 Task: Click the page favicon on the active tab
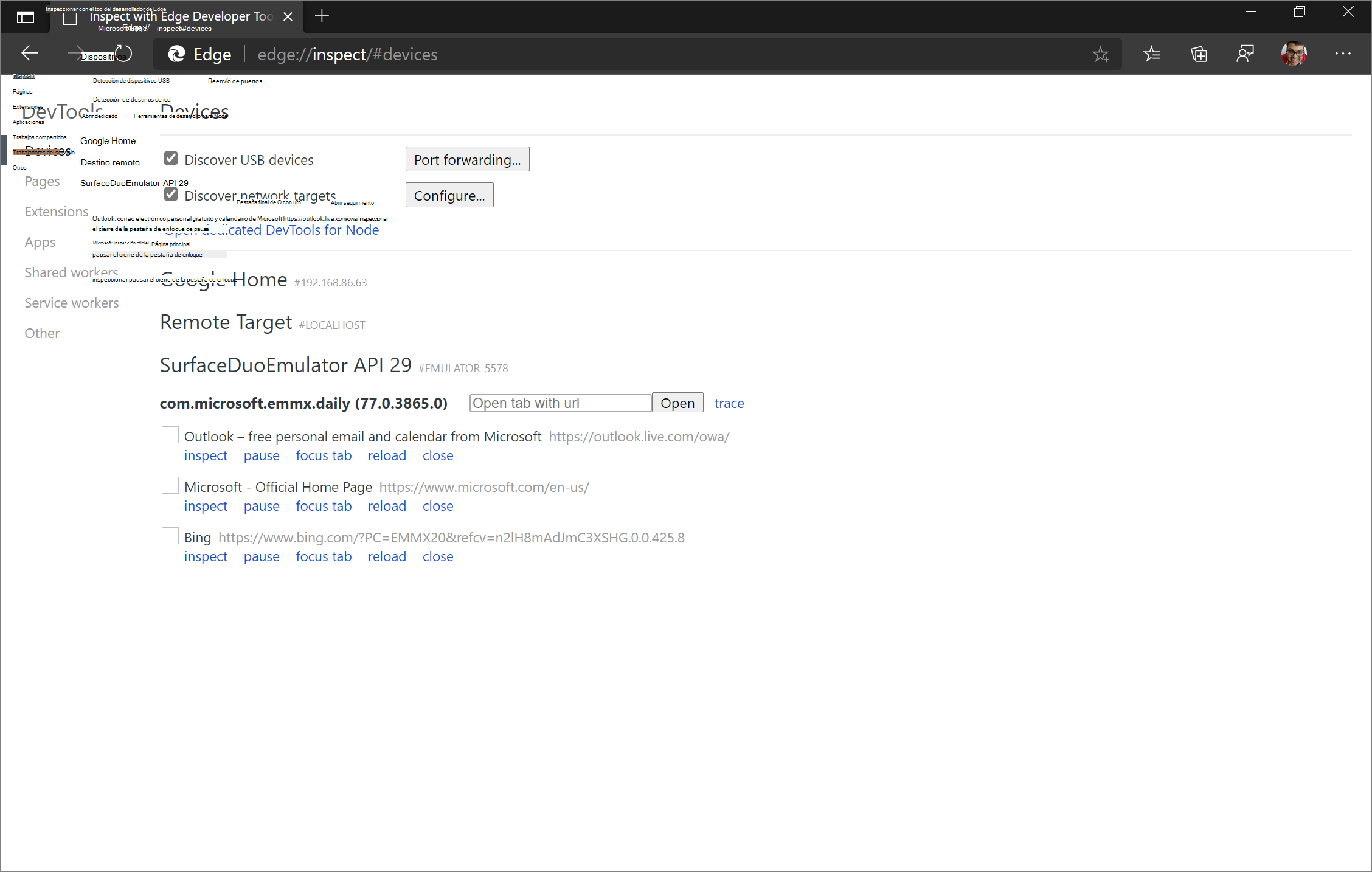click(69, 16)
